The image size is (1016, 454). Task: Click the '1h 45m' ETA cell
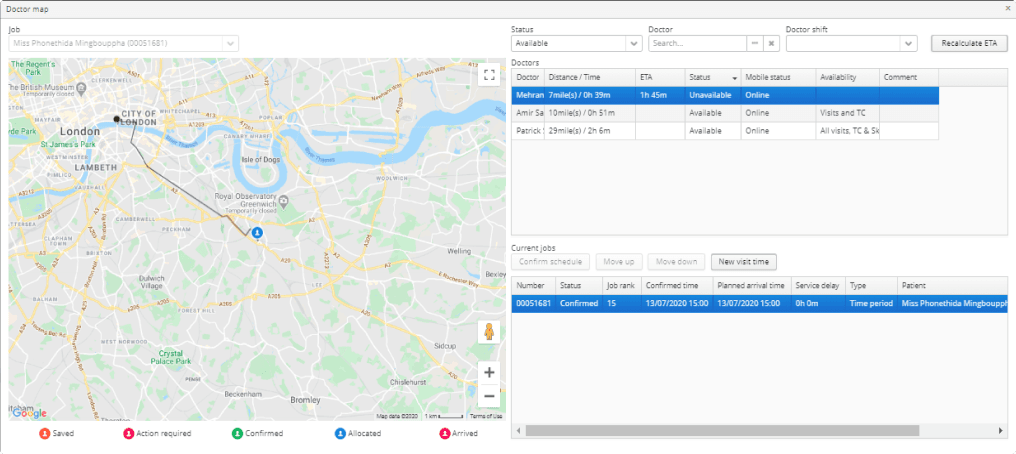tap(660, 95)
